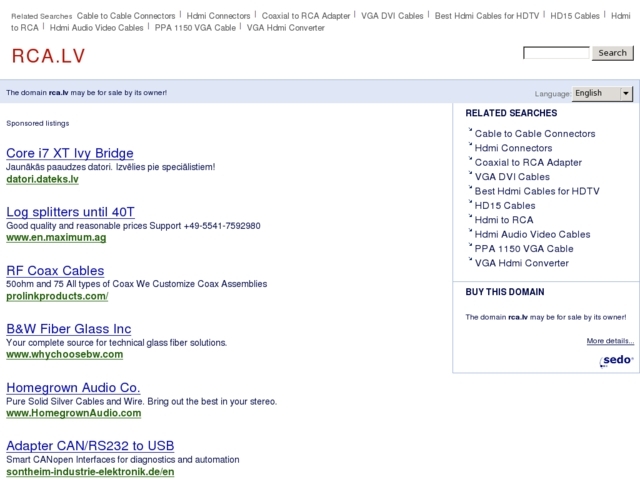
Task: Open PPA 1150 VGA Cable sidebar link
Action: [x=524, y=249]
